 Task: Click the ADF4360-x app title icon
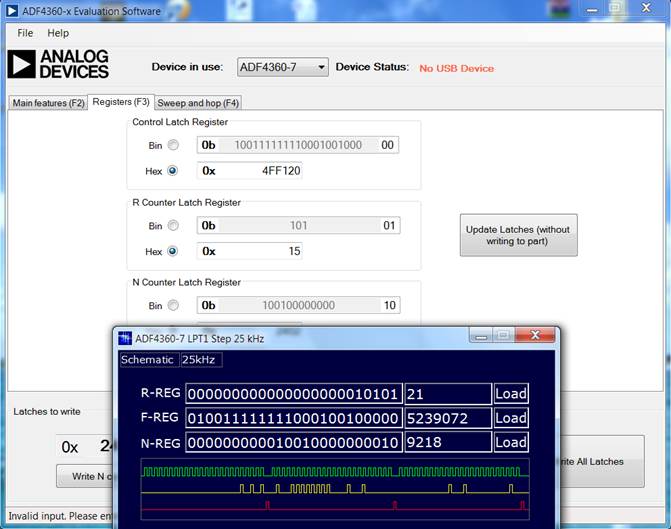pos(12,11)
